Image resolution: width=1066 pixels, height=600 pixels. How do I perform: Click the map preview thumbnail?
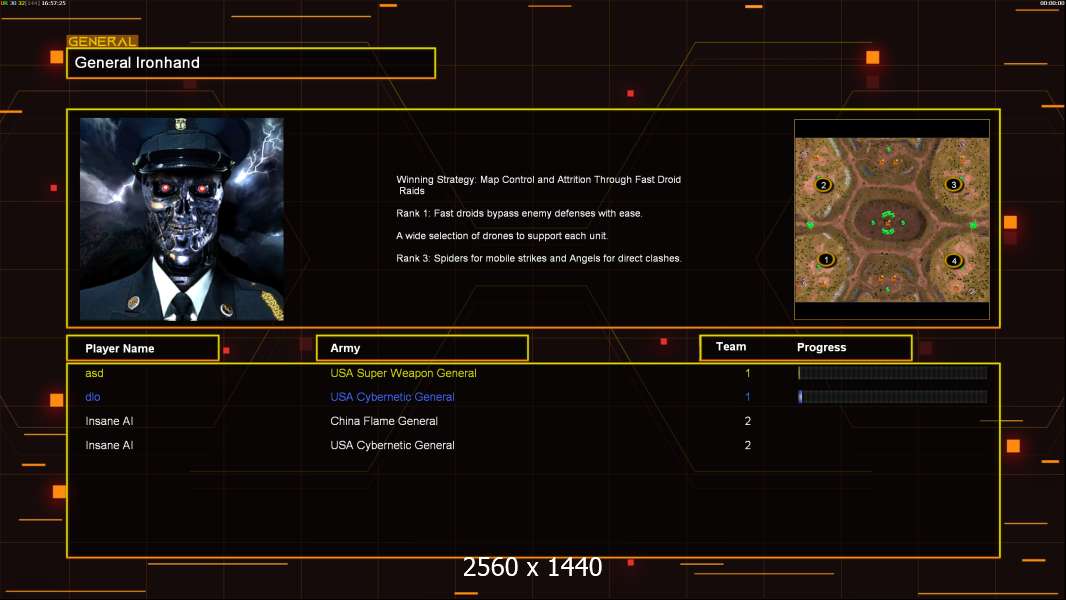pyautogui.click(x=892, y=219)
